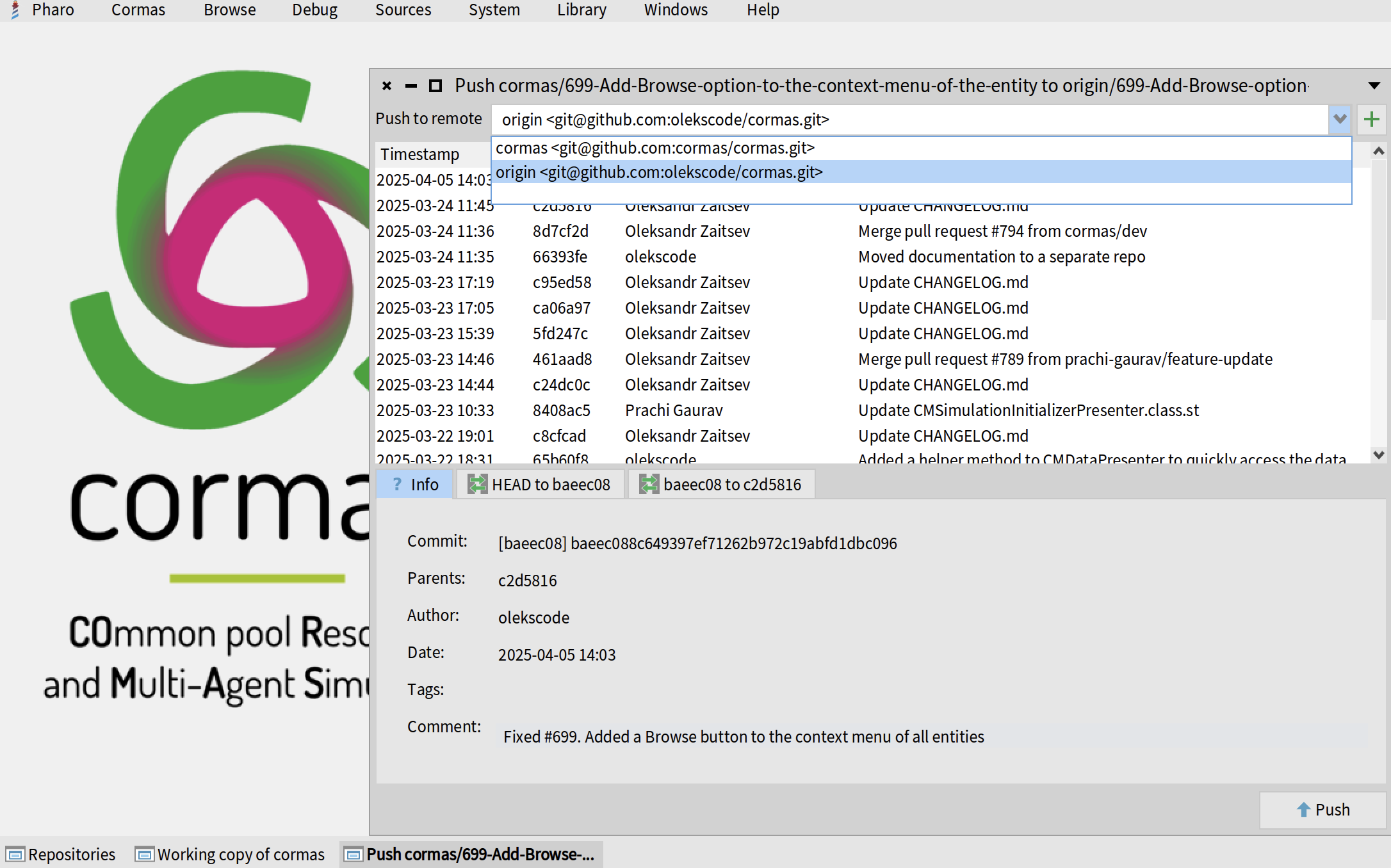
Task: Click the green plus add-remote icon
Action: [1371, 120]
